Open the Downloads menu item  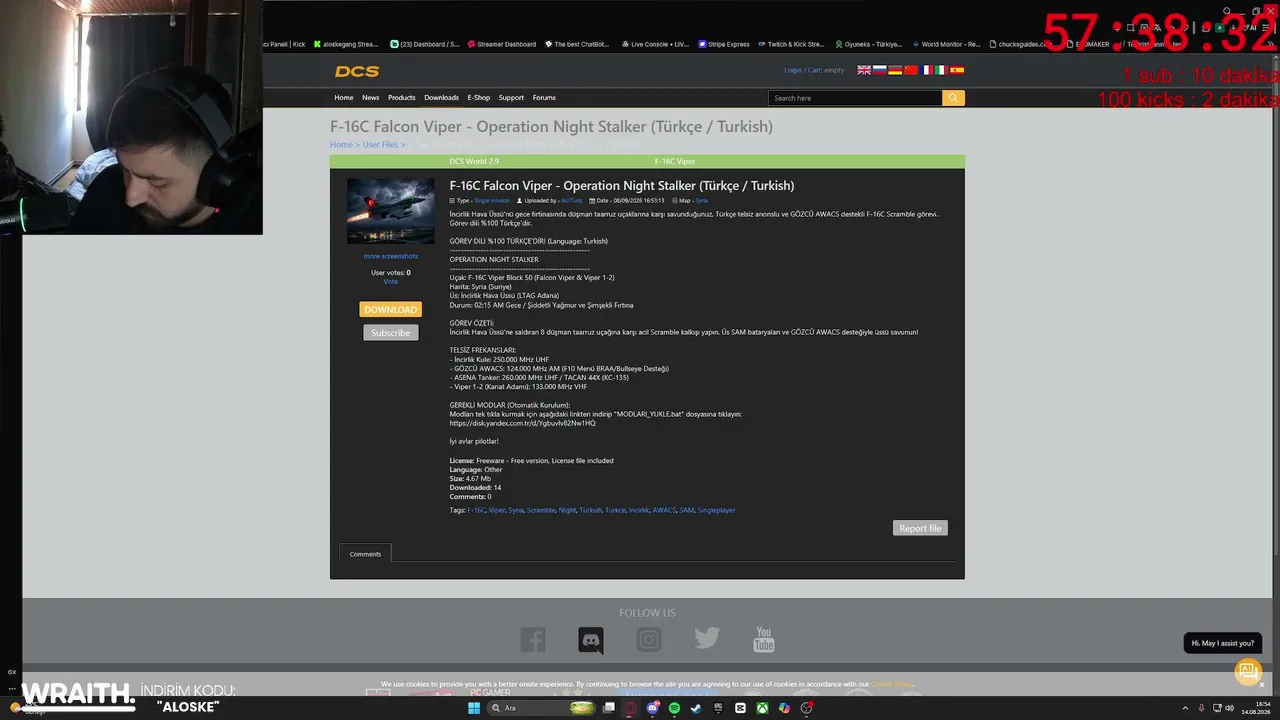click(x=441, y=98)
